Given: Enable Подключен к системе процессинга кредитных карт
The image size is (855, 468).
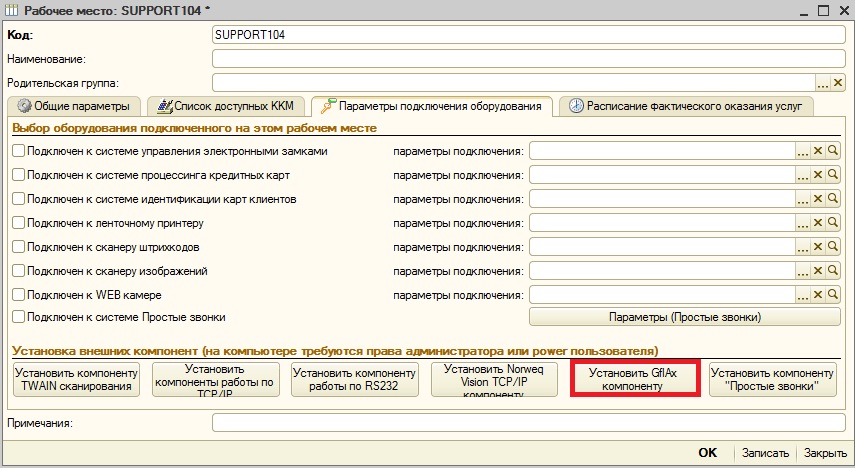Looking at the screenshot, I should 19,175.
